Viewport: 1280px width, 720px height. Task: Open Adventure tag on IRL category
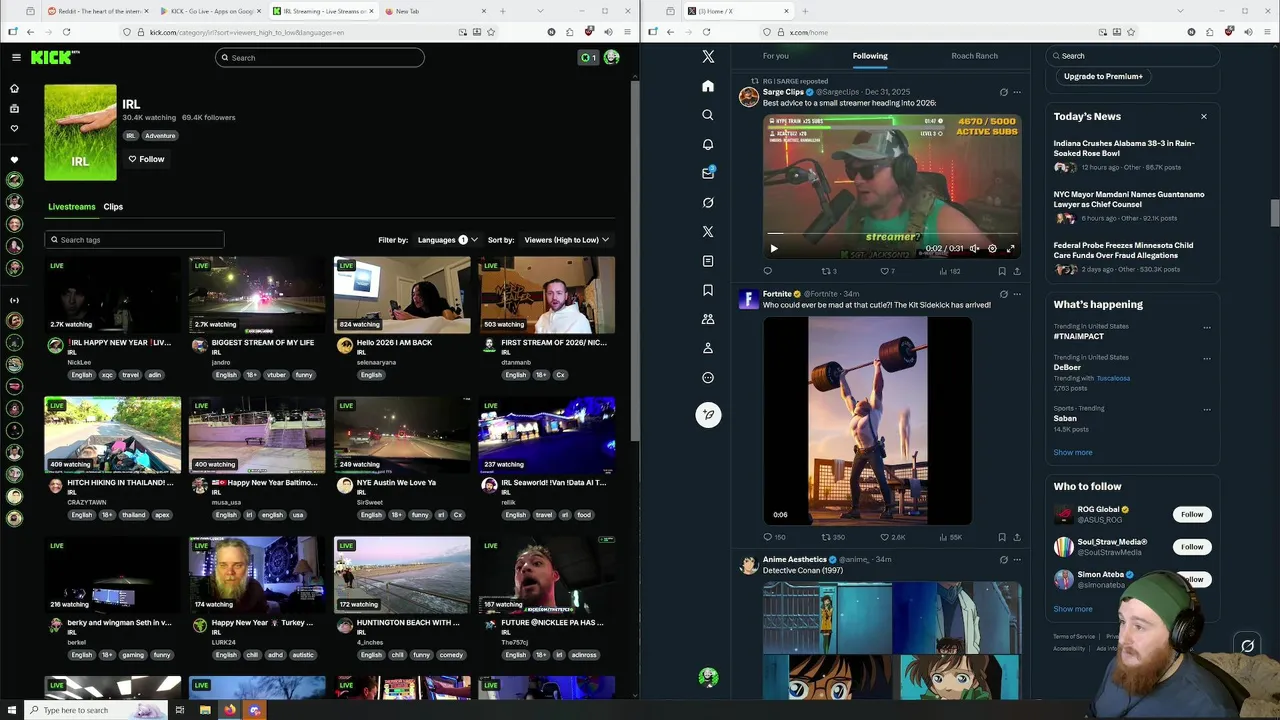coord(160,136)
